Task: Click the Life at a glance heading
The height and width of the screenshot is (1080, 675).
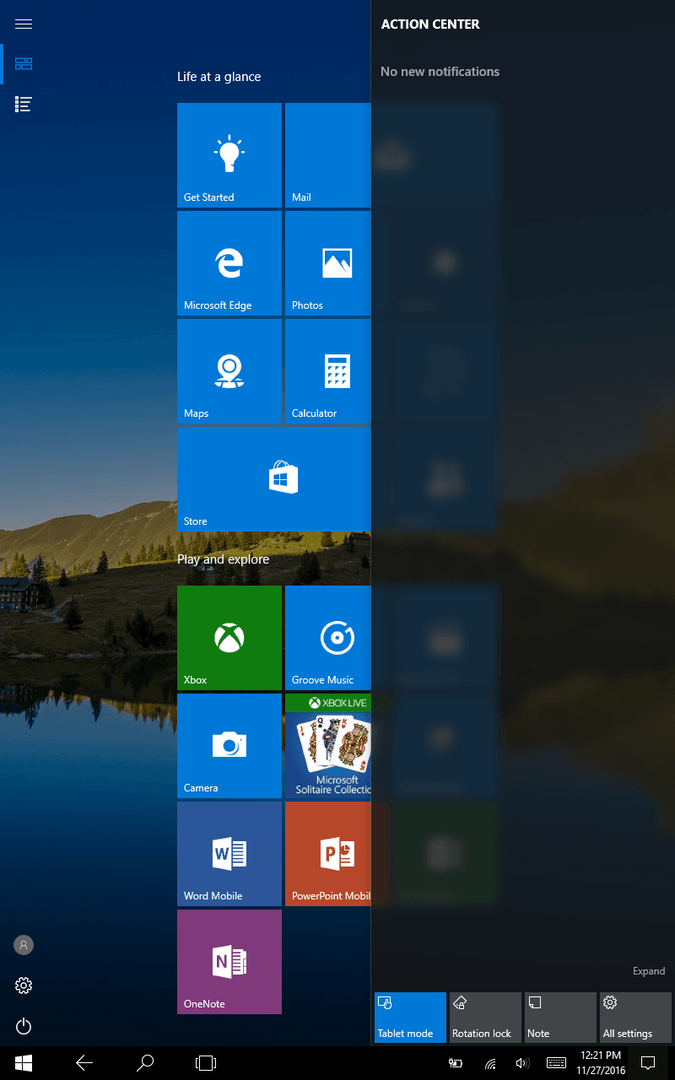Action: (219, 76)
